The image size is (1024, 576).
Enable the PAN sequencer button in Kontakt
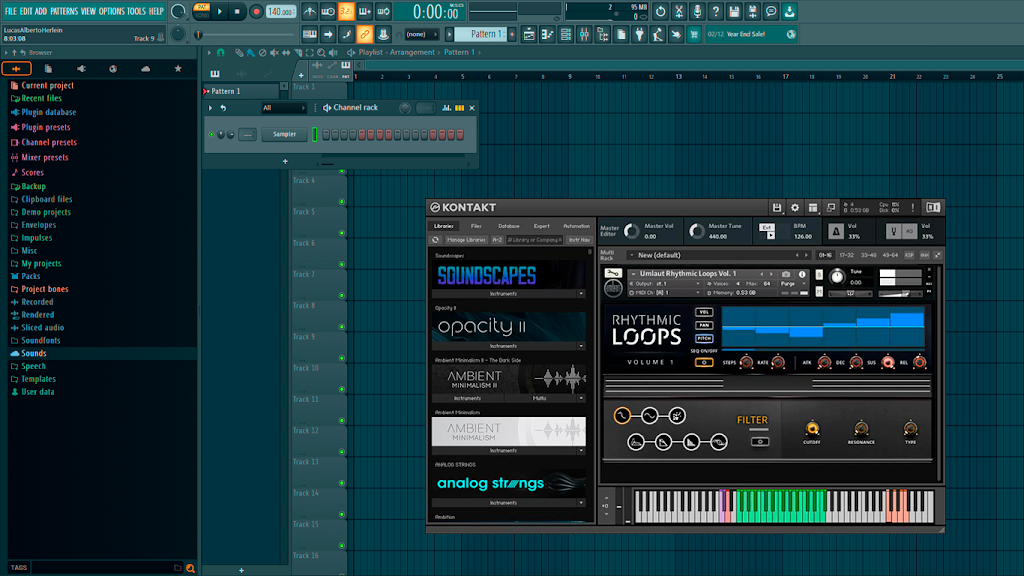pos(704,325)
